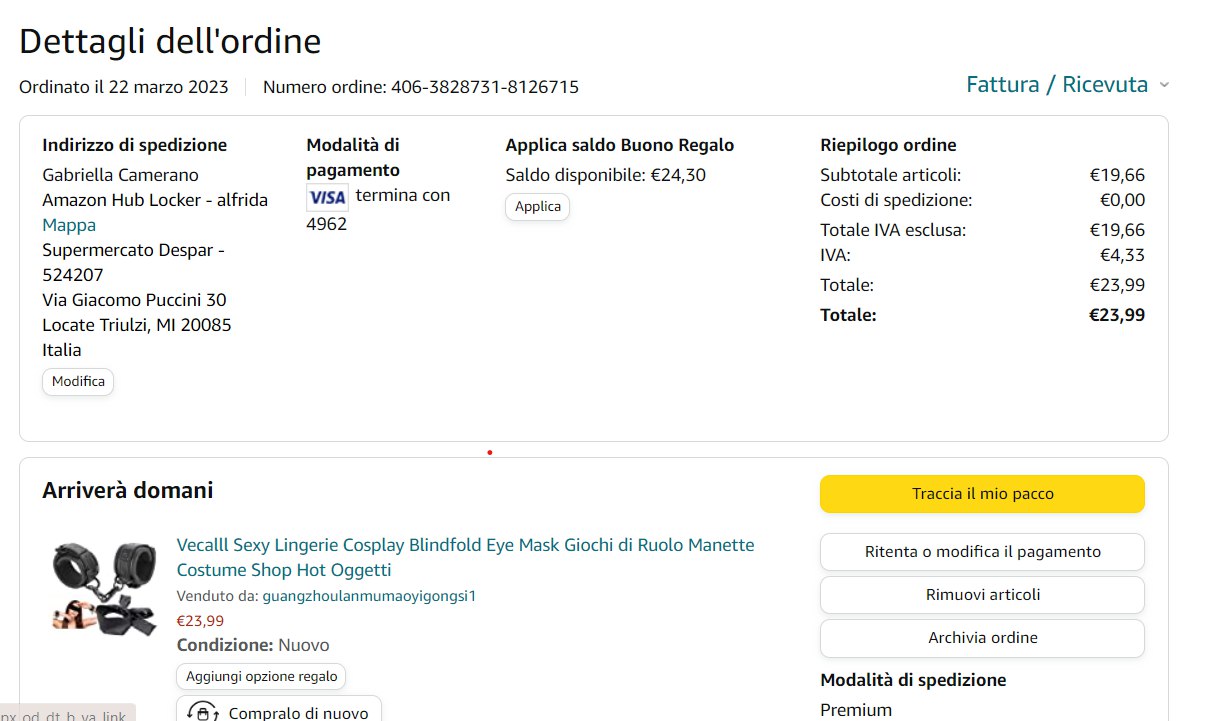The height and width of the screenshot is (721, 1227).
Task: Click the Saldo disponibile €24,30 text
Action: [605, 175]
